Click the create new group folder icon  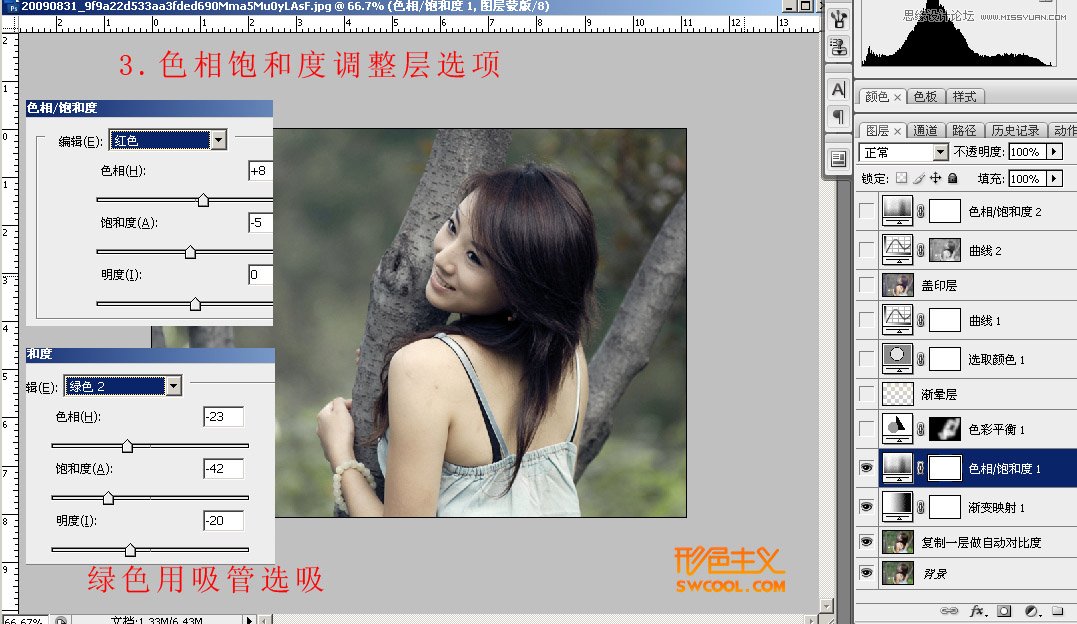coord(1058,610)
